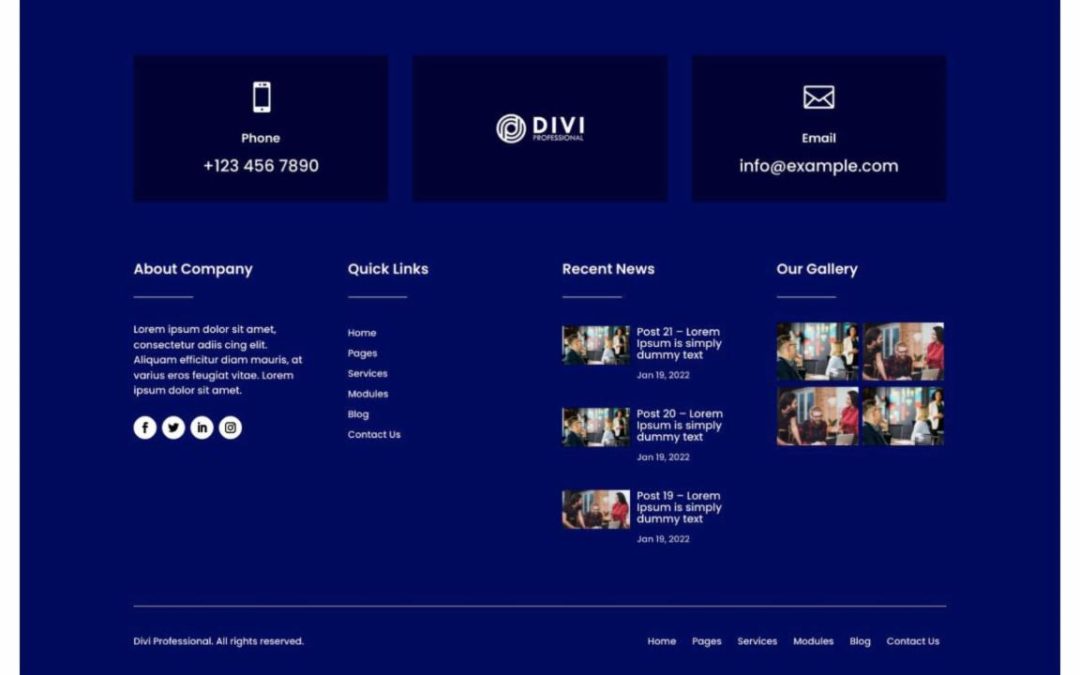Open Modules in Quick Links
The width and height of the screenshot is (1080, 675).
pos(368,394)
